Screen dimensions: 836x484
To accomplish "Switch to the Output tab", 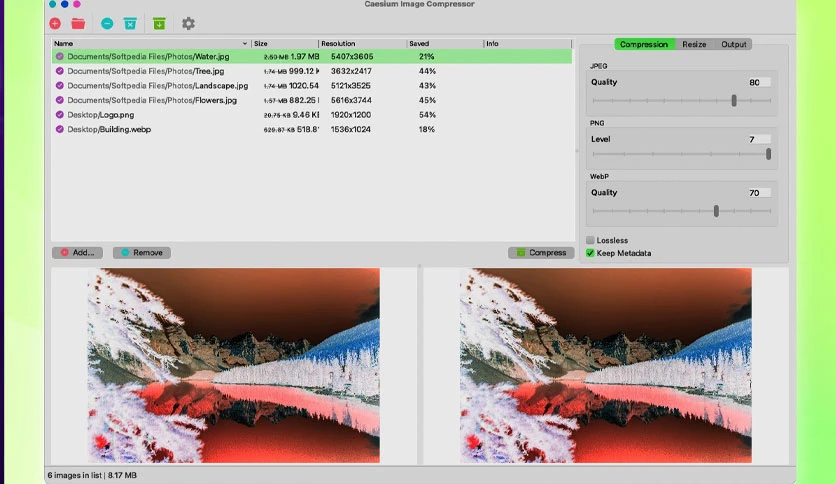I will pos(734,44).
